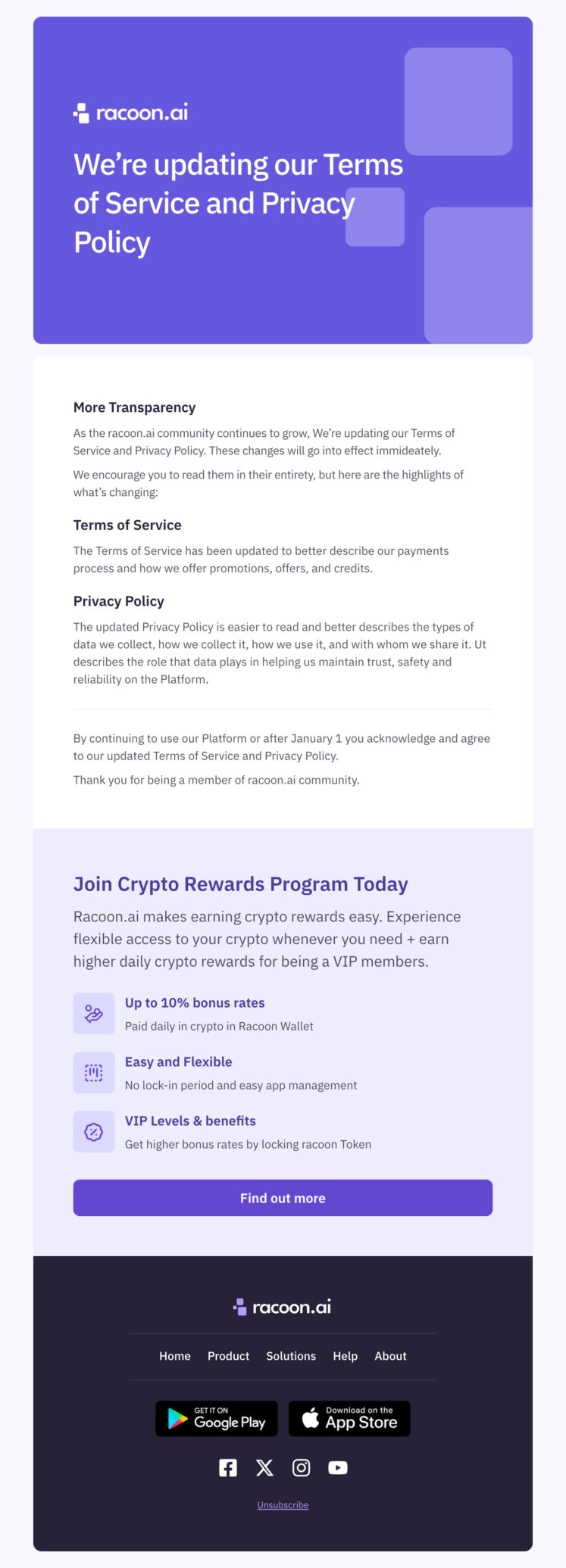Click the Help footer link

[345, 1355]
